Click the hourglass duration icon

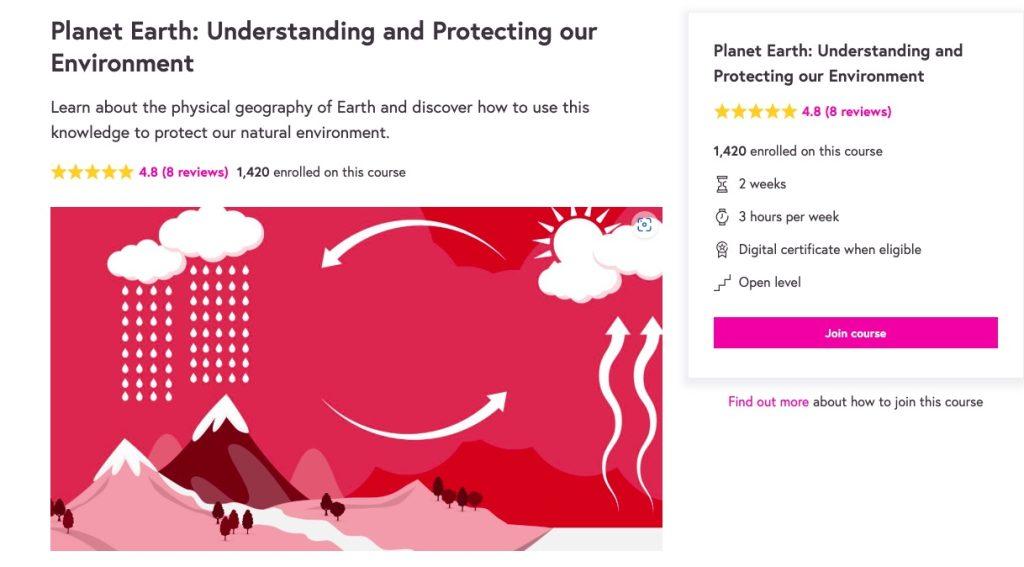pyautogui.click(x=722, y=184)
